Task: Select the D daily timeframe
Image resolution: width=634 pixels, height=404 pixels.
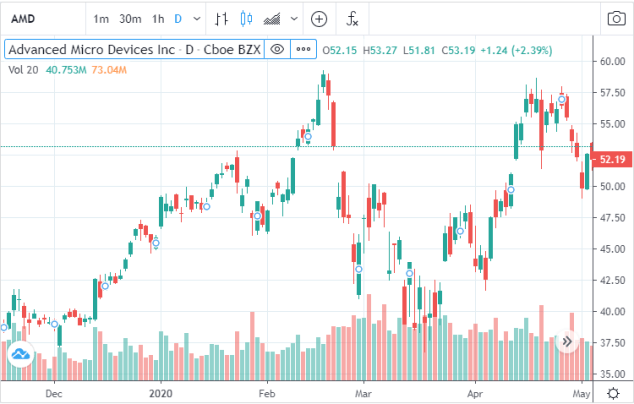Action: (x=178, y=19)
